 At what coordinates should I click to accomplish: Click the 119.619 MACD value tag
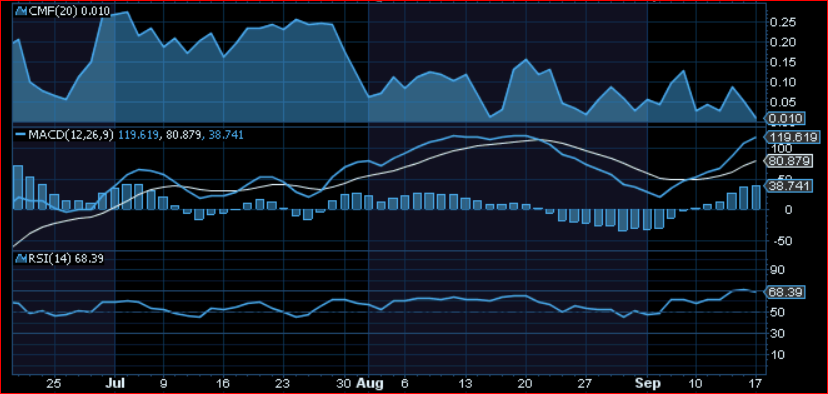coord(791,136)
